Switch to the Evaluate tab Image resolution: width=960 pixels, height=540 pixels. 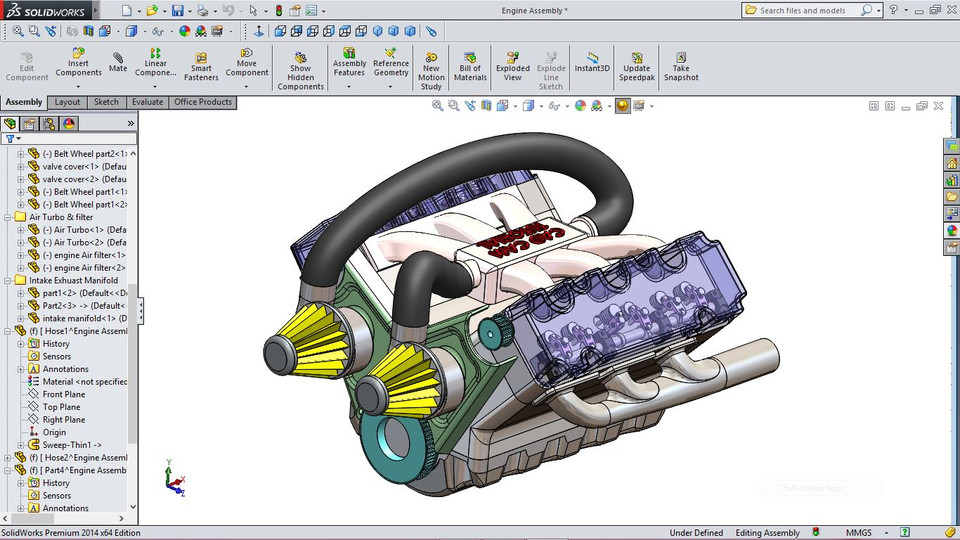pos(147,102)
